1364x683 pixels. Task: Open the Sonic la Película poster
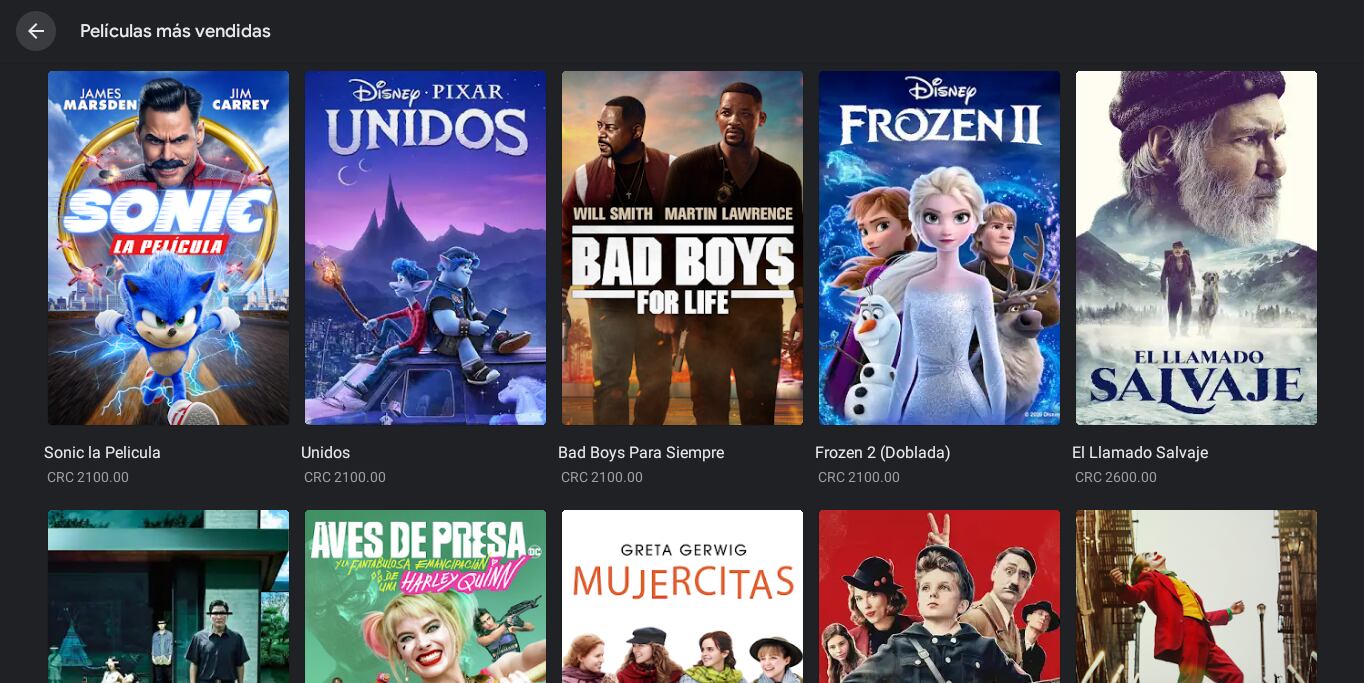pos(168,248)
